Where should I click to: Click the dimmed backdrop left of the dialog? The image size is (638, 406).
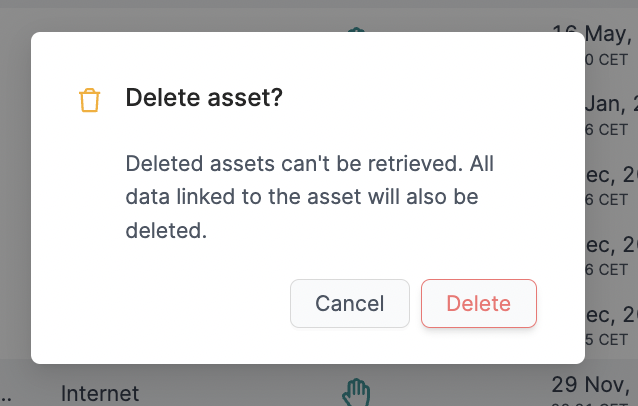click(x=15, y=195)
